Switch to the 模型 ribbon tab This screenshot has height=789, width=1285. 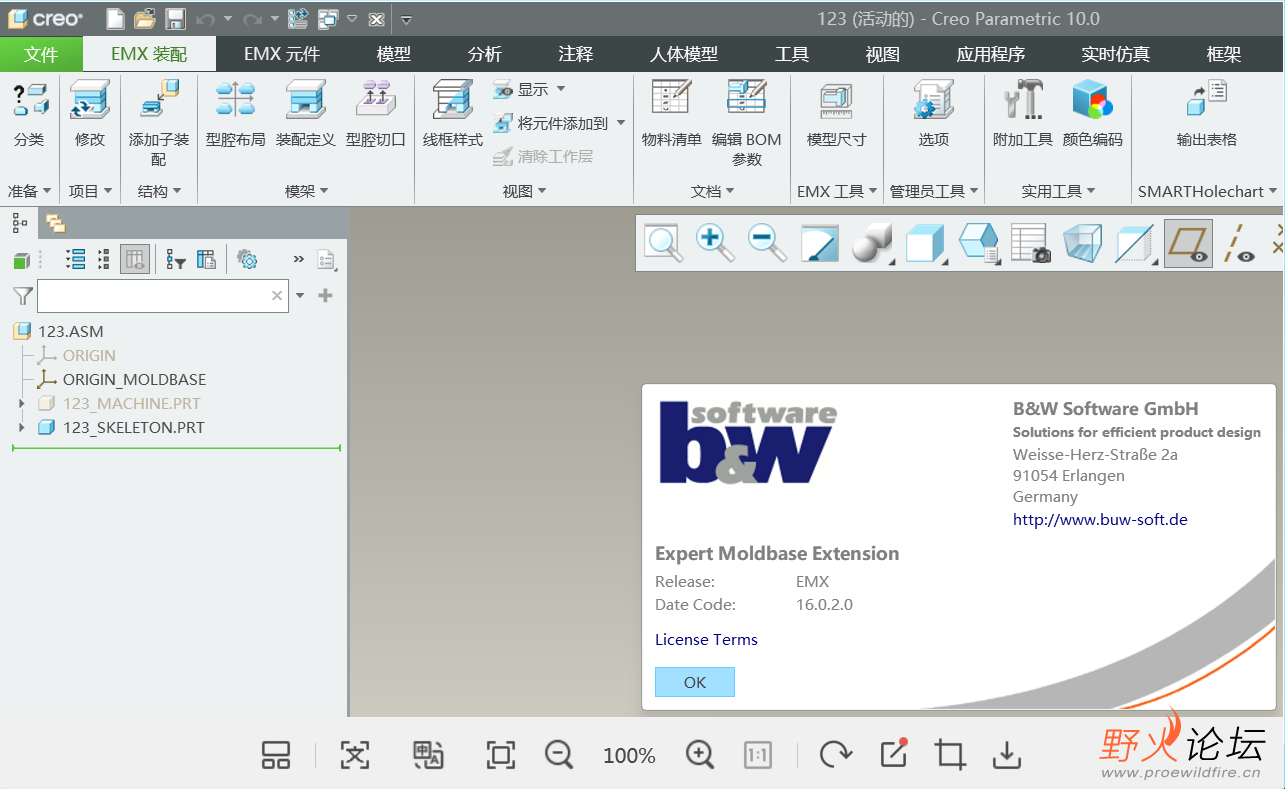(394, 54)
